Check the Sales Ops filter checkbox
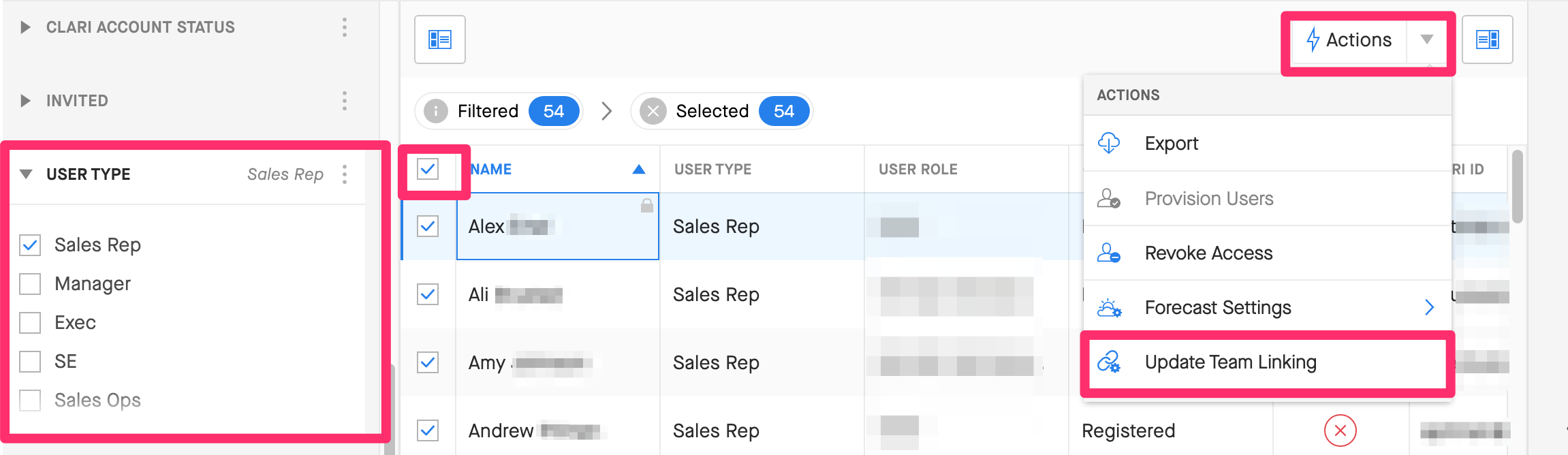The width and height of the screenshot is (1568, 455). [x=30, y=401]
